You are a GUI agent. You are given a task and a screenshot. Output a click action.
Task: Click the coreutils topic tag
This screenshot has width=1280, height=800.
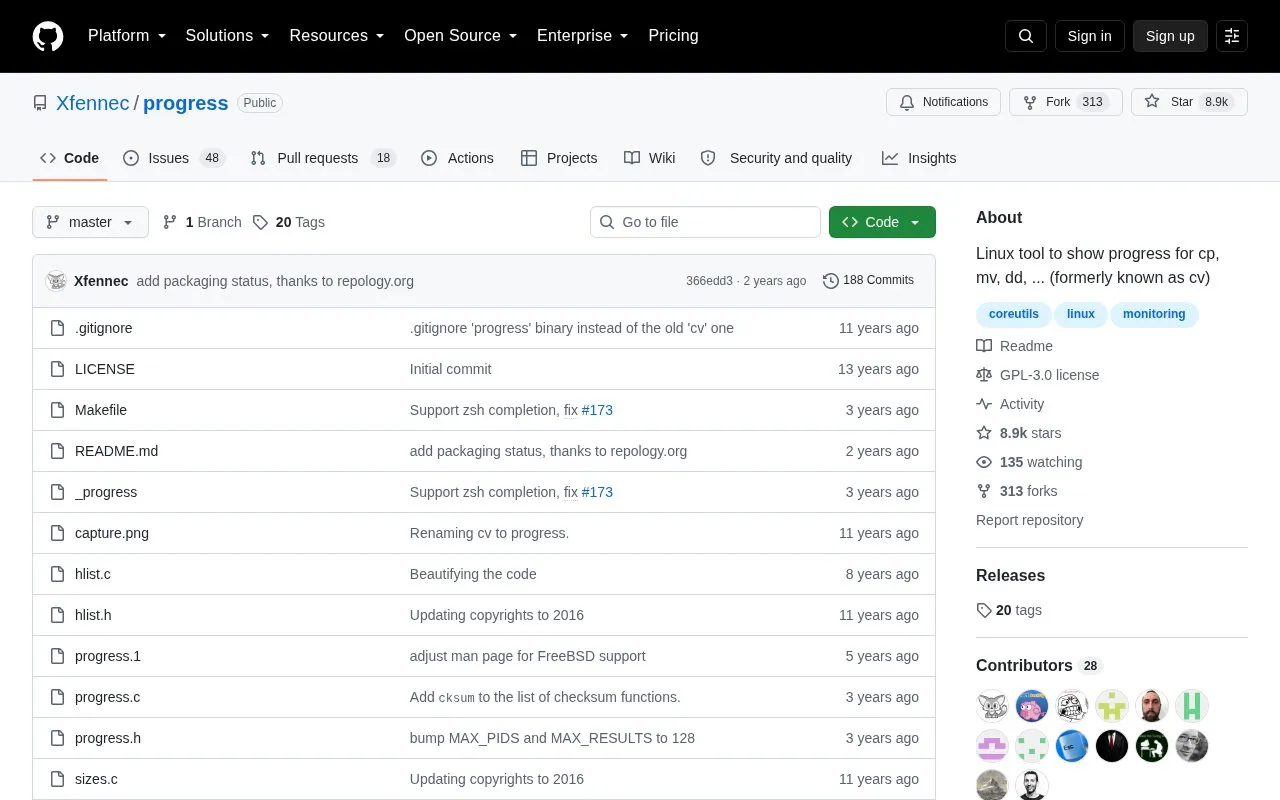tap(1013, 314)
